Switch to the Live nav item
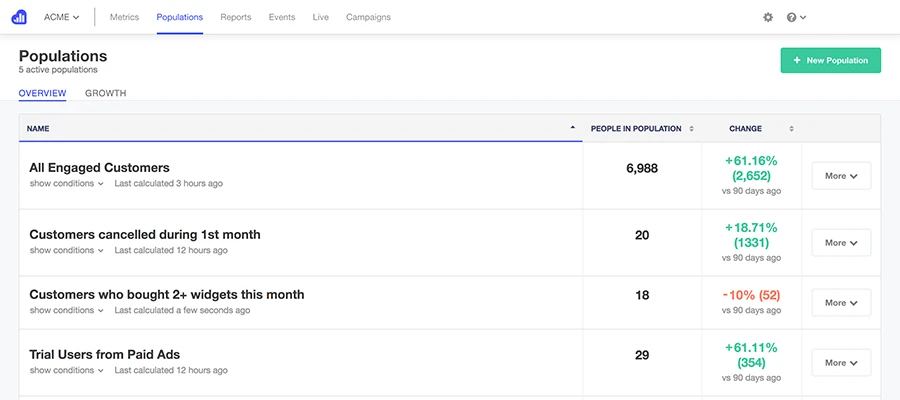The height and width of the screenshot is (400, 900). [x=321, y=17]
